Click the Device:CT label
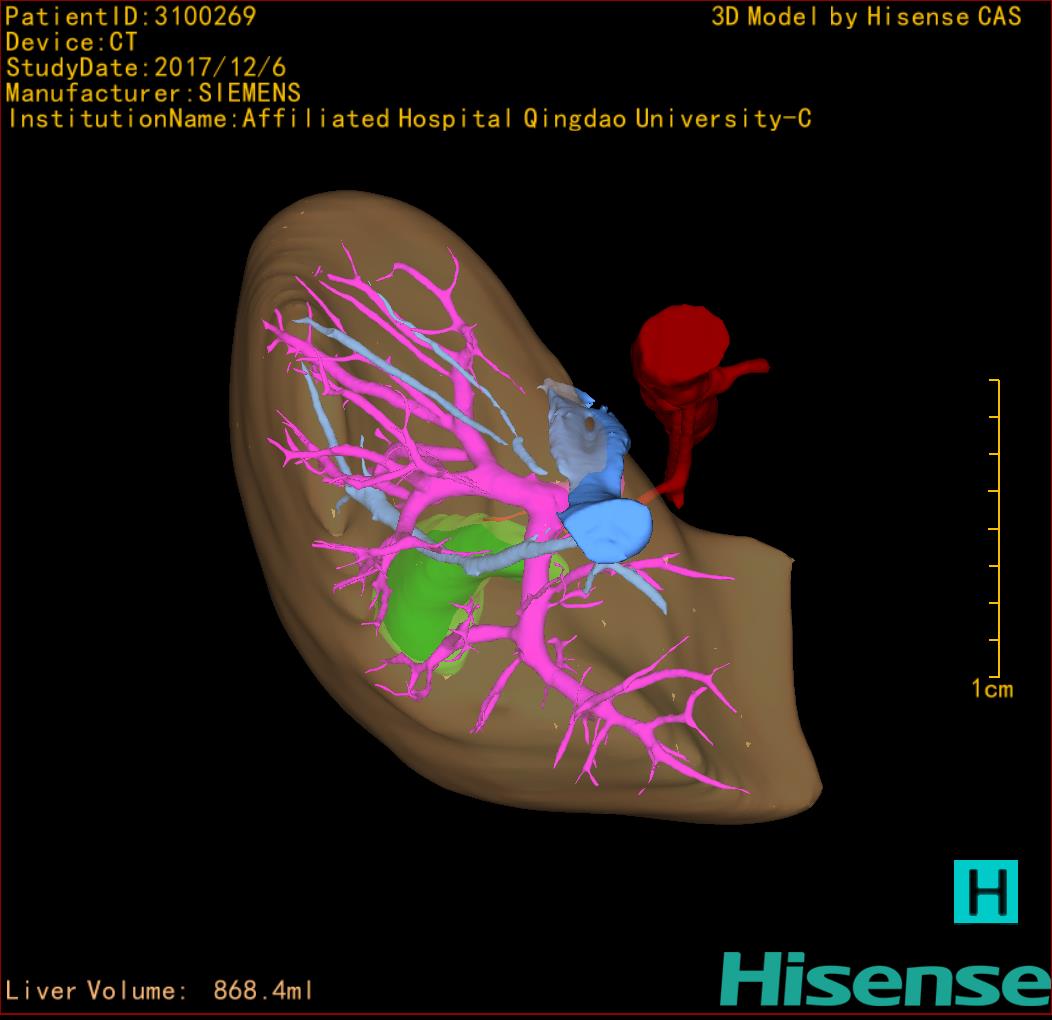1052x1020 pixels. pos(71,42)
